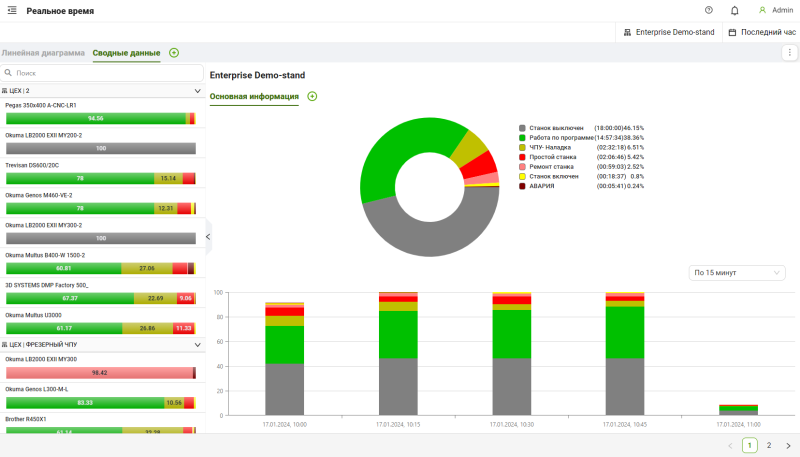Open Последний час time range button
This screenshot has height=457, width=800.
(762, 32)
